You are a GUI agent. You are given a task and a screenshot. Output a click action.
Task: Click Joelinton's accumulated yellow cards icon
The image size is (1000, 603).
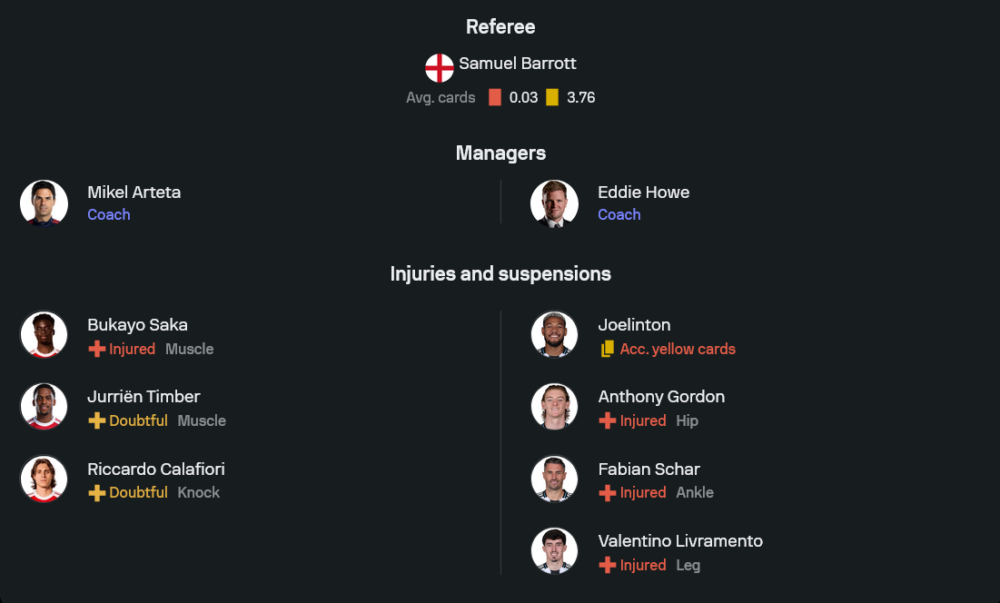click(607, 349)
